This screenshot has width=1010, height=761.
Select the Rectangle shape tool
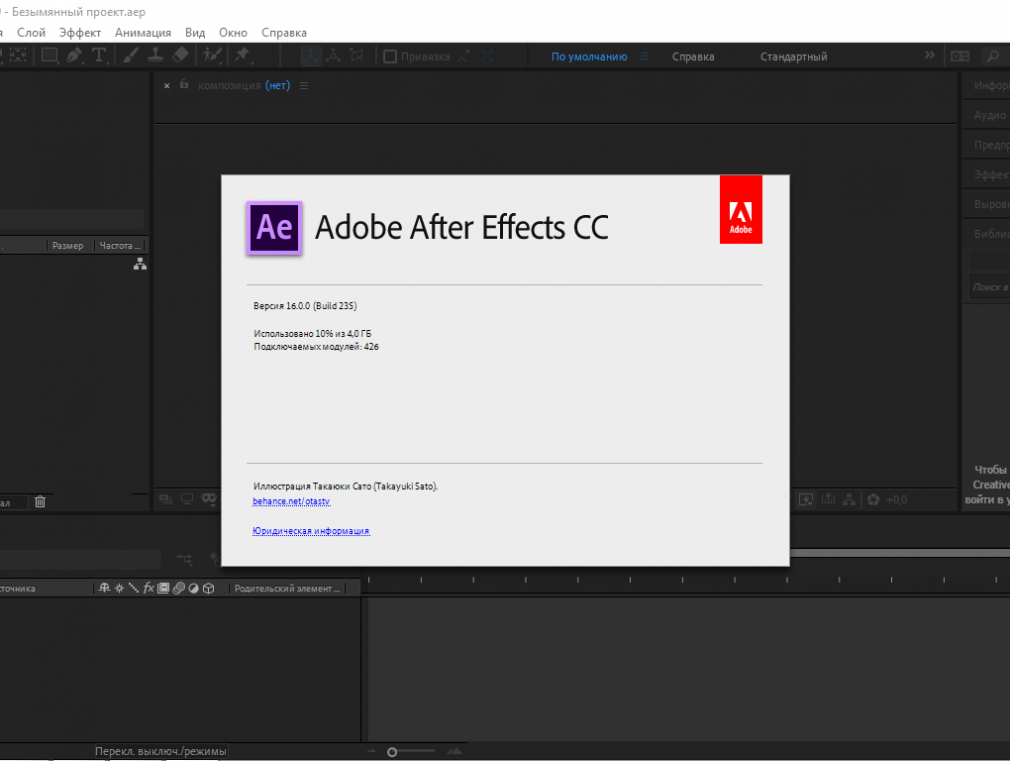(x=50, y=55)
